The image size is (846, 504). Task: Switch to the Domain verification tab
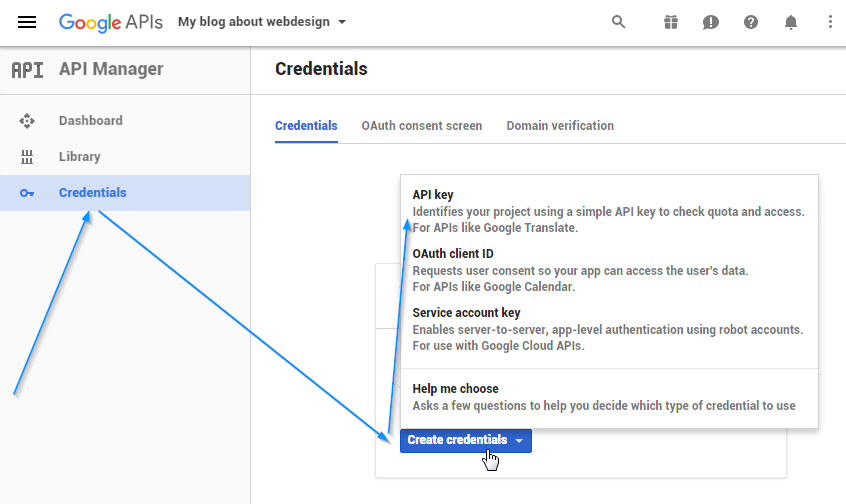coord(560,126)
